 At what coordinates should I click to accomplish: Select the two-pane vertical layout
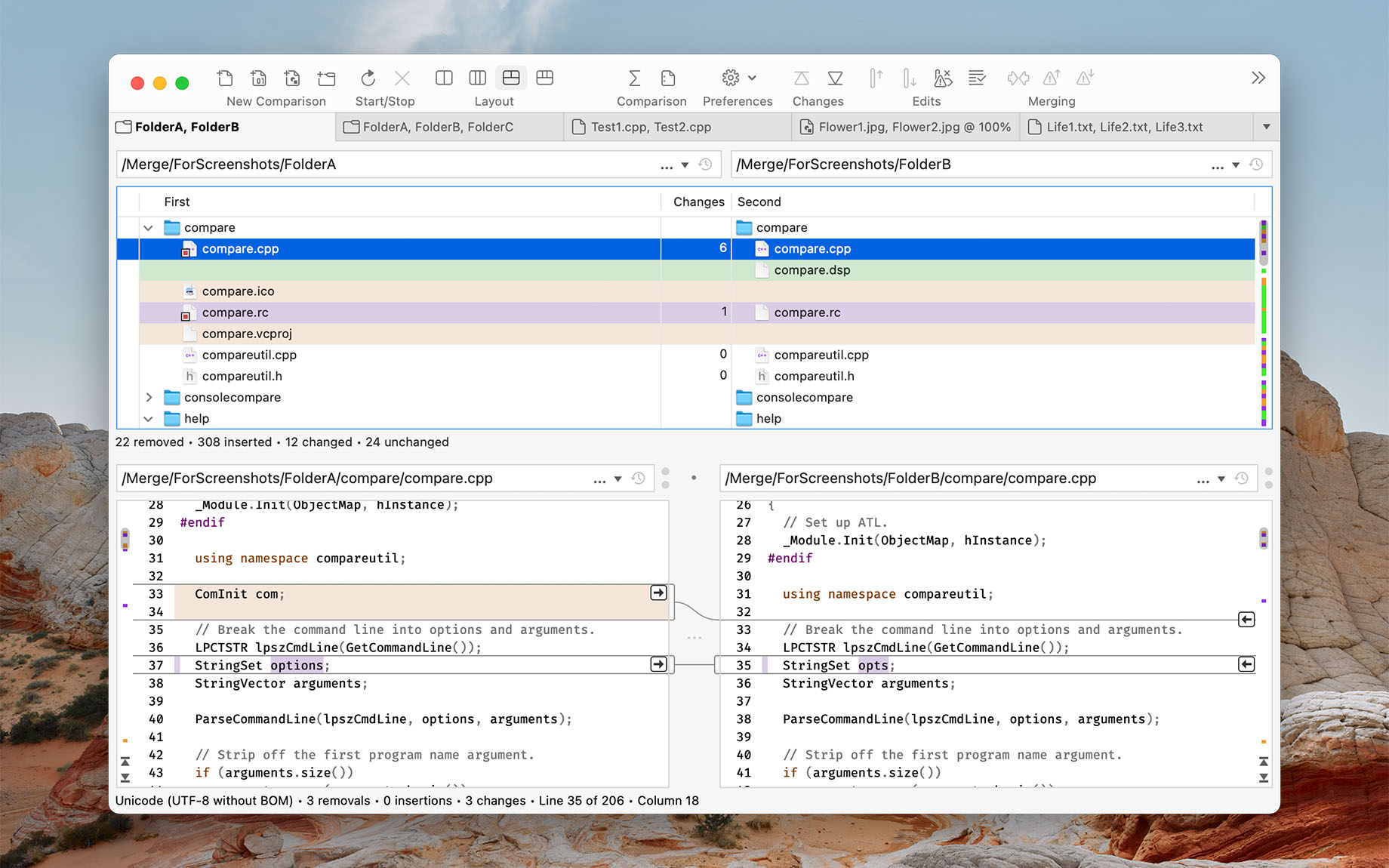pos(444,78)
